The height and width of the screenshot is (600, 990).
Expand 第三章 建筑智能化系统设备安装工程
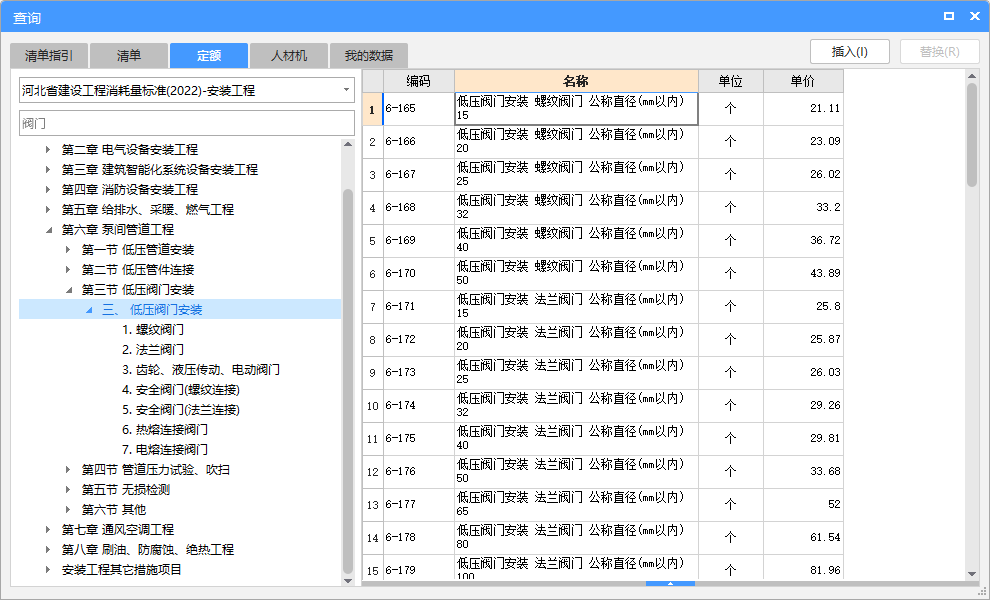pos(48,169)
